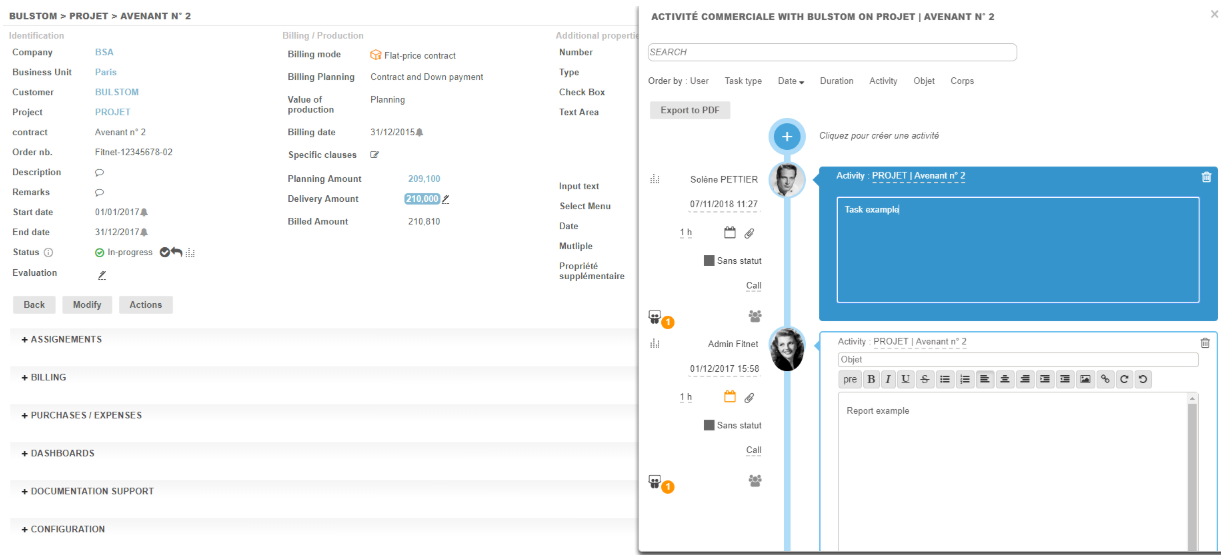
Task: Click the Export to PDF button
Action: 690,110
